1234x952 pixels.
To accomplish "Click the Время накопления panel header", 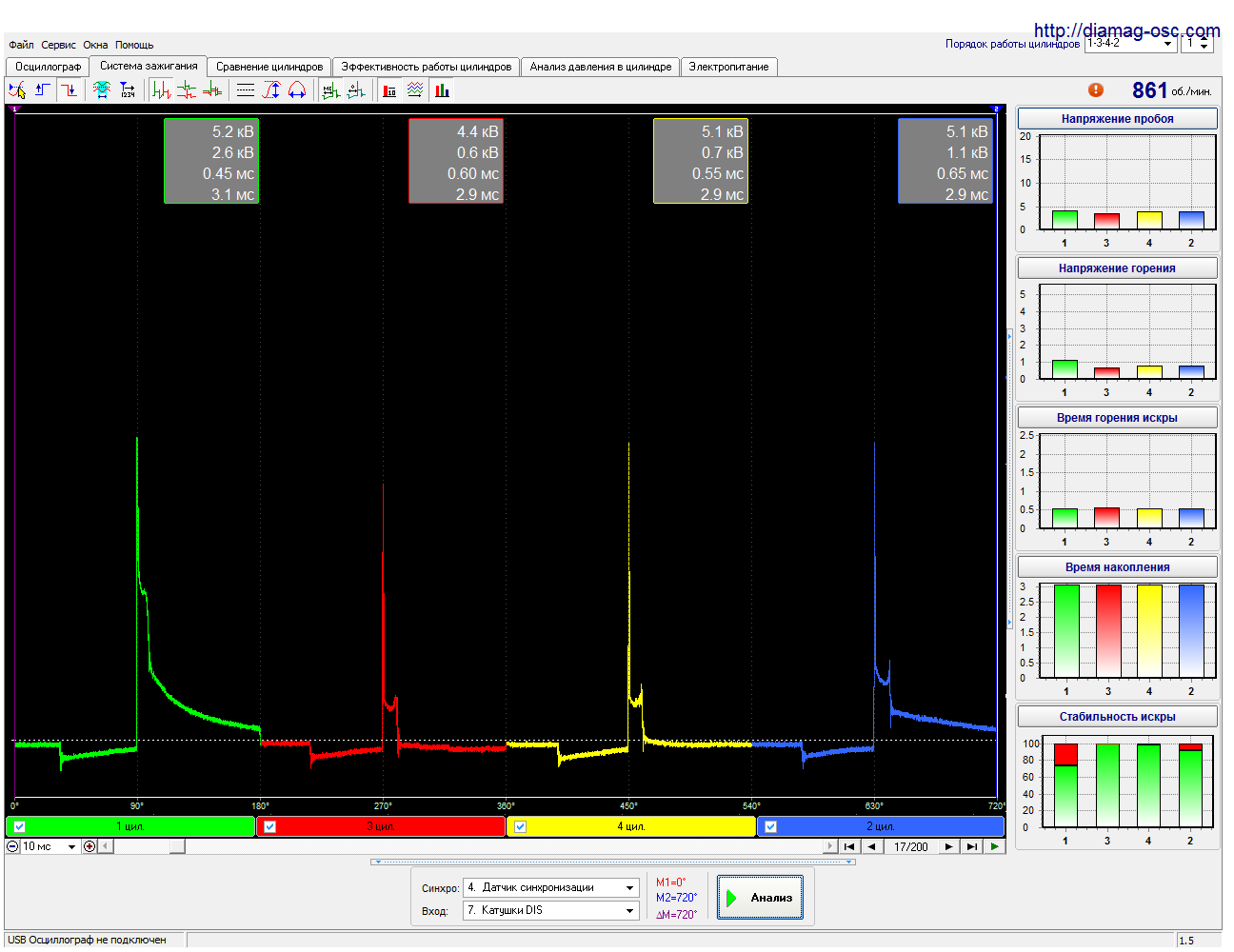I will pyautogui.click(x=1118, y=567).
